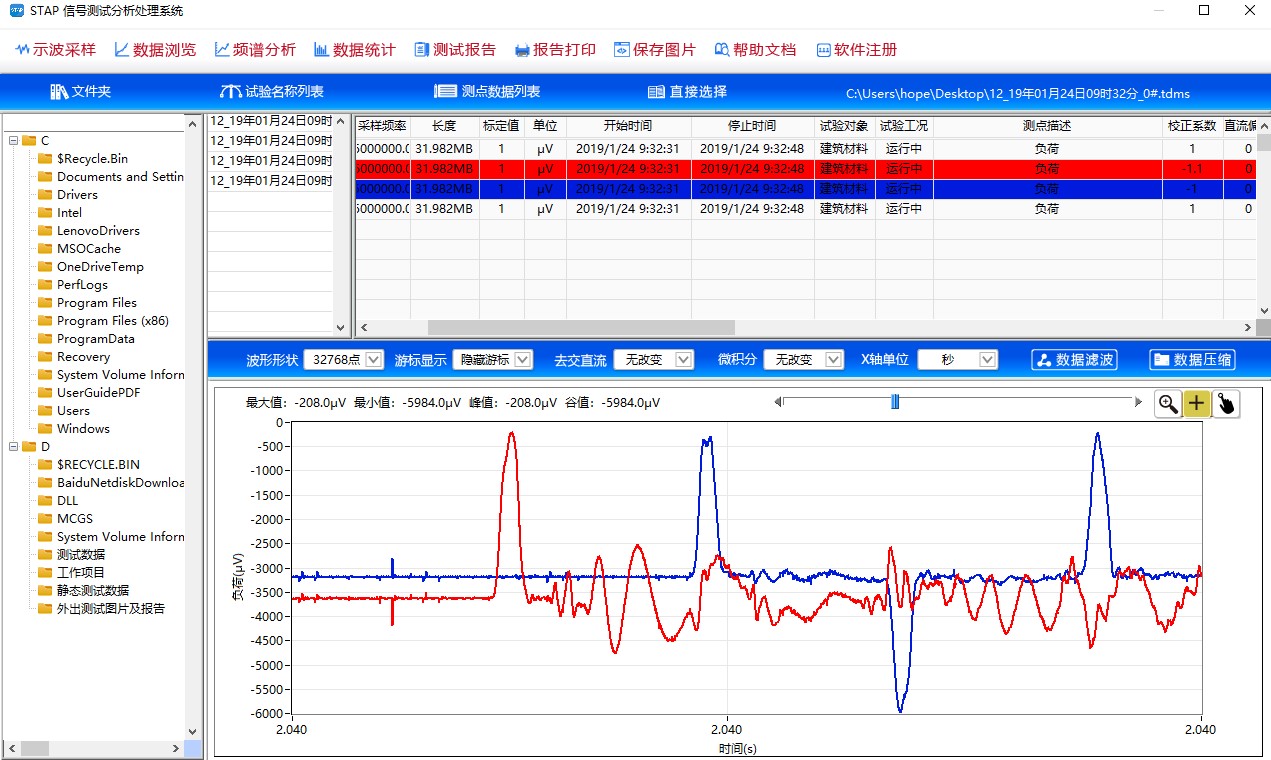1271x760 pixels.
Task: Select the red highlighted data row
Action: (805, 169)
